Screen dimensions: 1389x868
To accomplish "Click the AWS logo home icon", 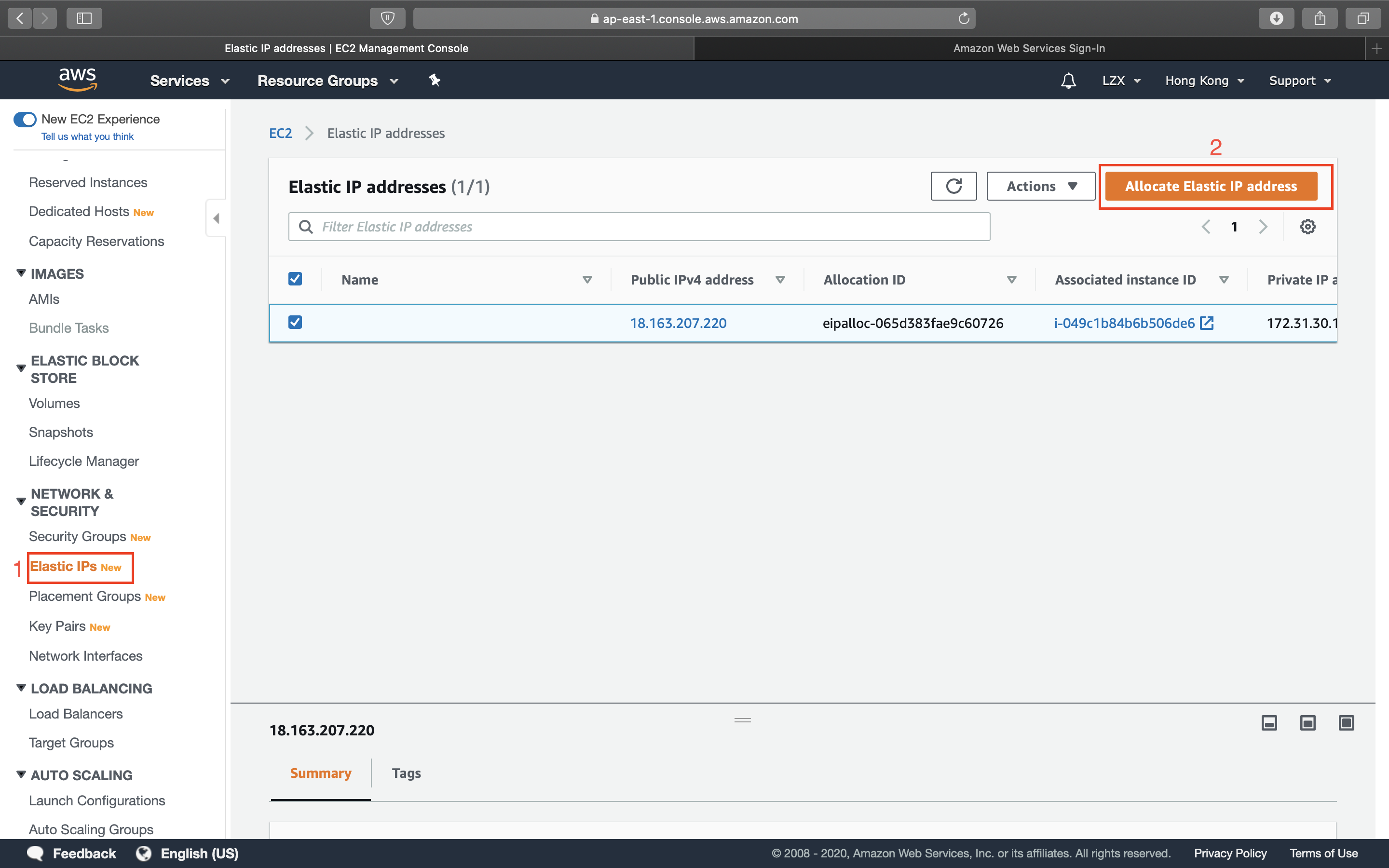I will (x=78, y=80).
